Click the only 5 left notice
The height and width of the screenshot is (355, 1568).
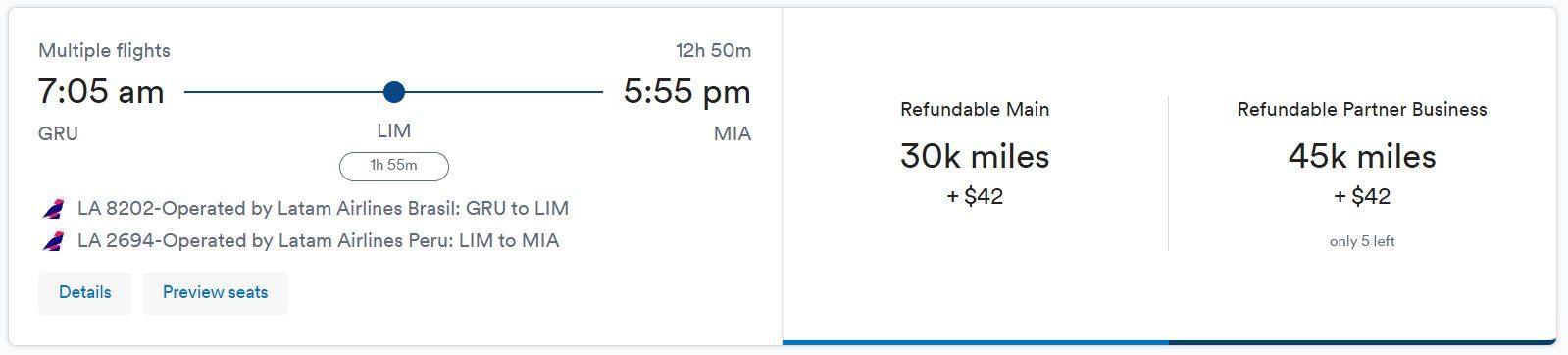click(x=1362, y=241)
